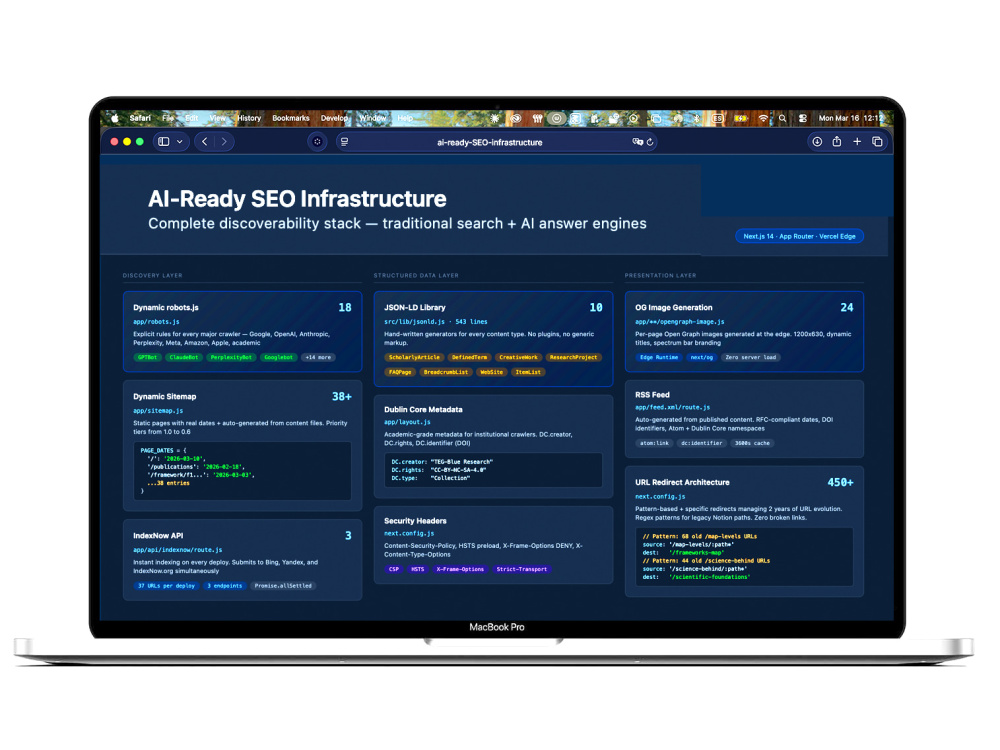Click the CSP security header tag
Image resolution: width=1000 pixels, height=750 pixels.
coord(393,569)
